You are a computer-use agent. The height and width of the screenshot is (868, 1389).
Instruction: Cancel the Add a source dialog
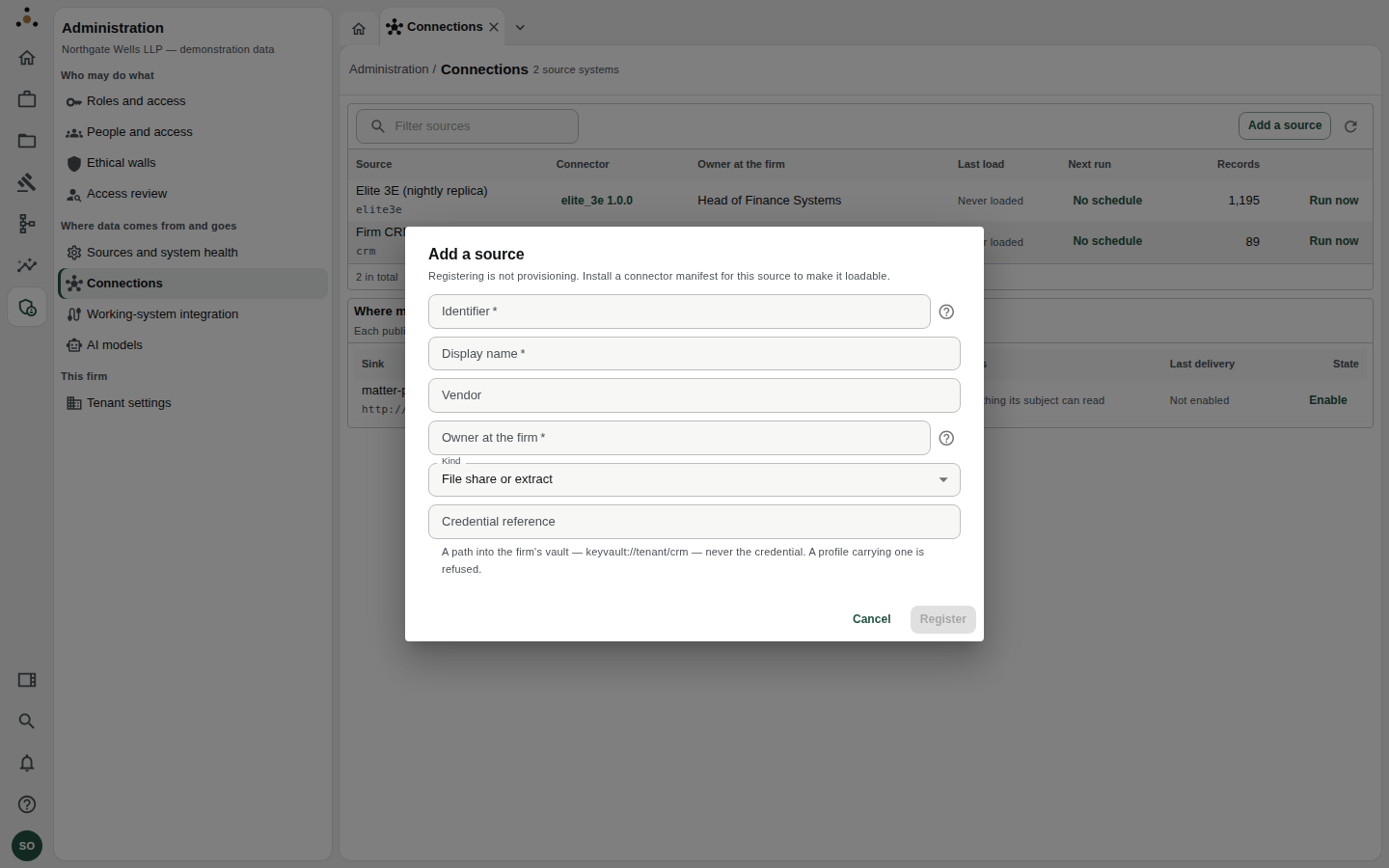871,619
